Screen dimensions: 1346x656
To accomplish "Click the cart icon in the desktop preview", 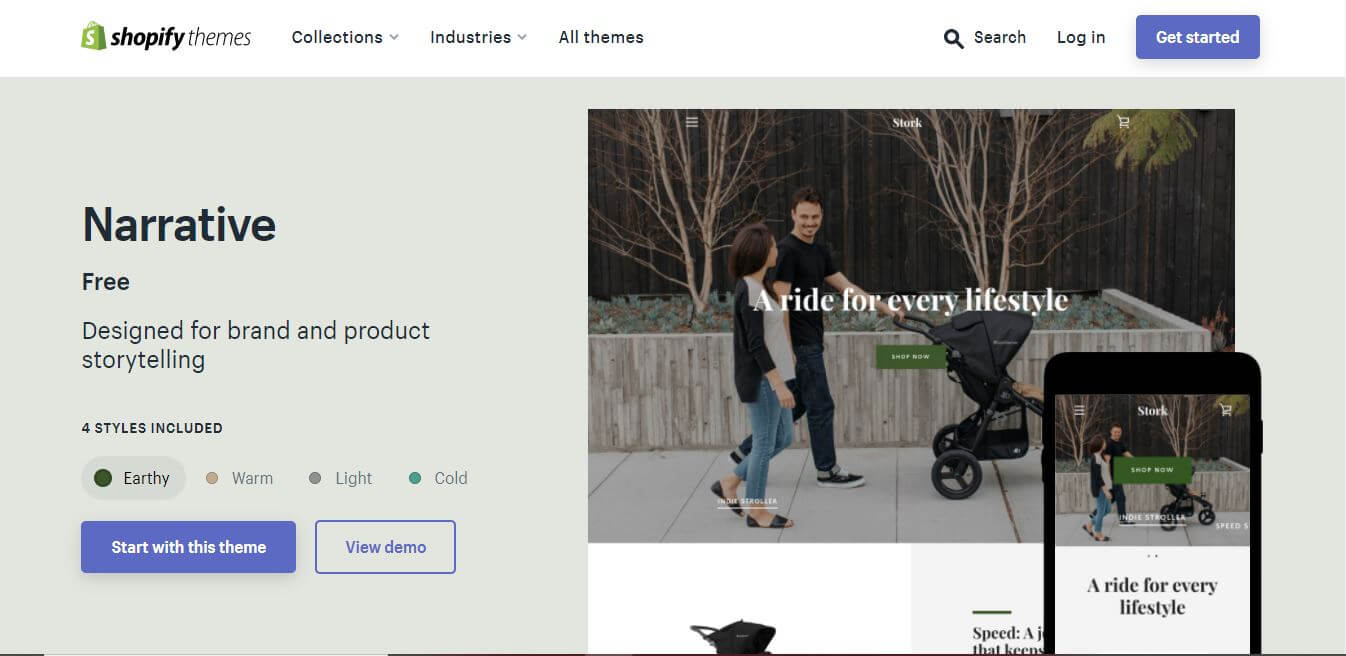I will click(1124, 121).
